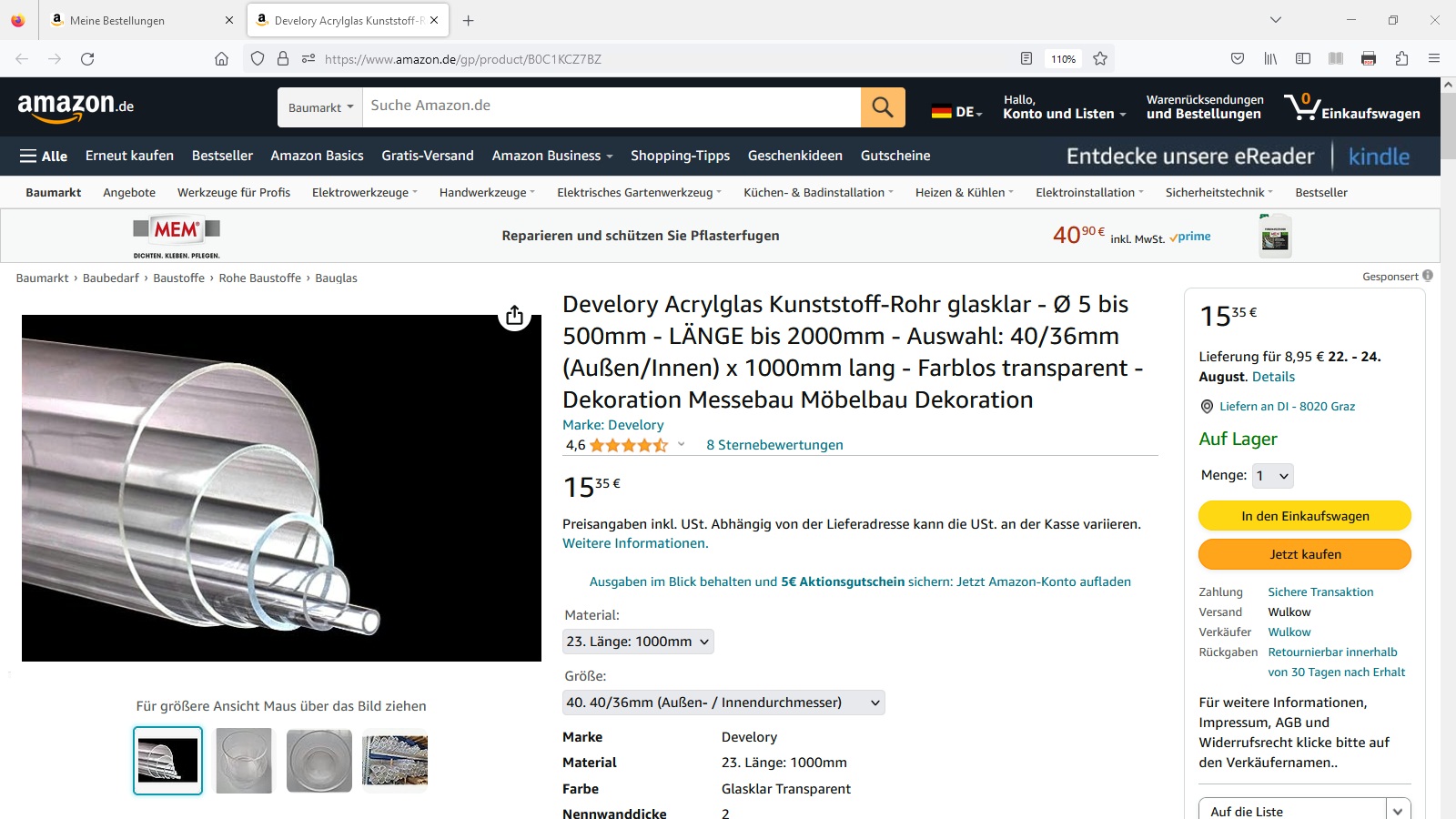The width and height of the screenshot is (1456, 819).
Task: Click the delivery location pin icon
Action: tap(1207, 407)
